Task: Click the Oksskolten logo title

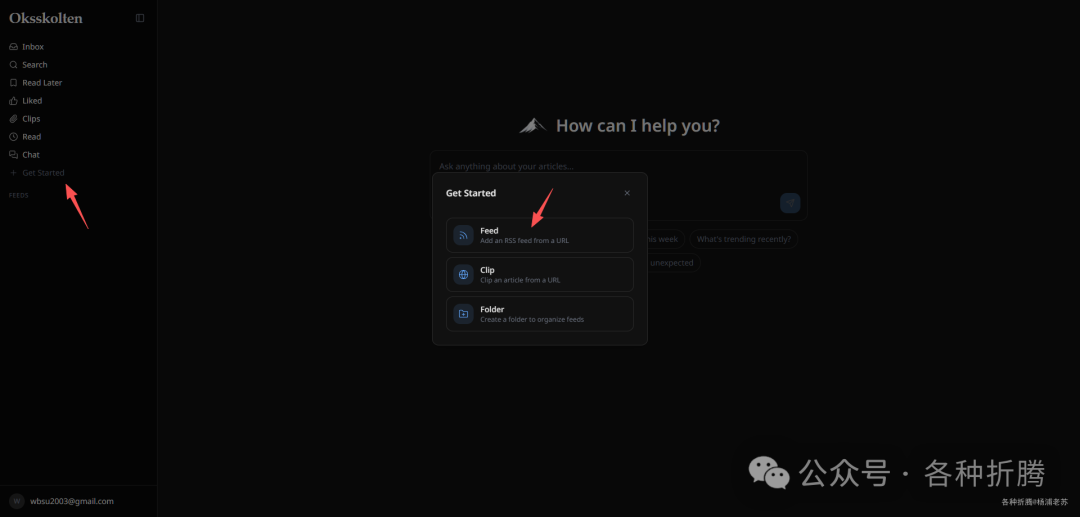Action: tap(45, 19)
